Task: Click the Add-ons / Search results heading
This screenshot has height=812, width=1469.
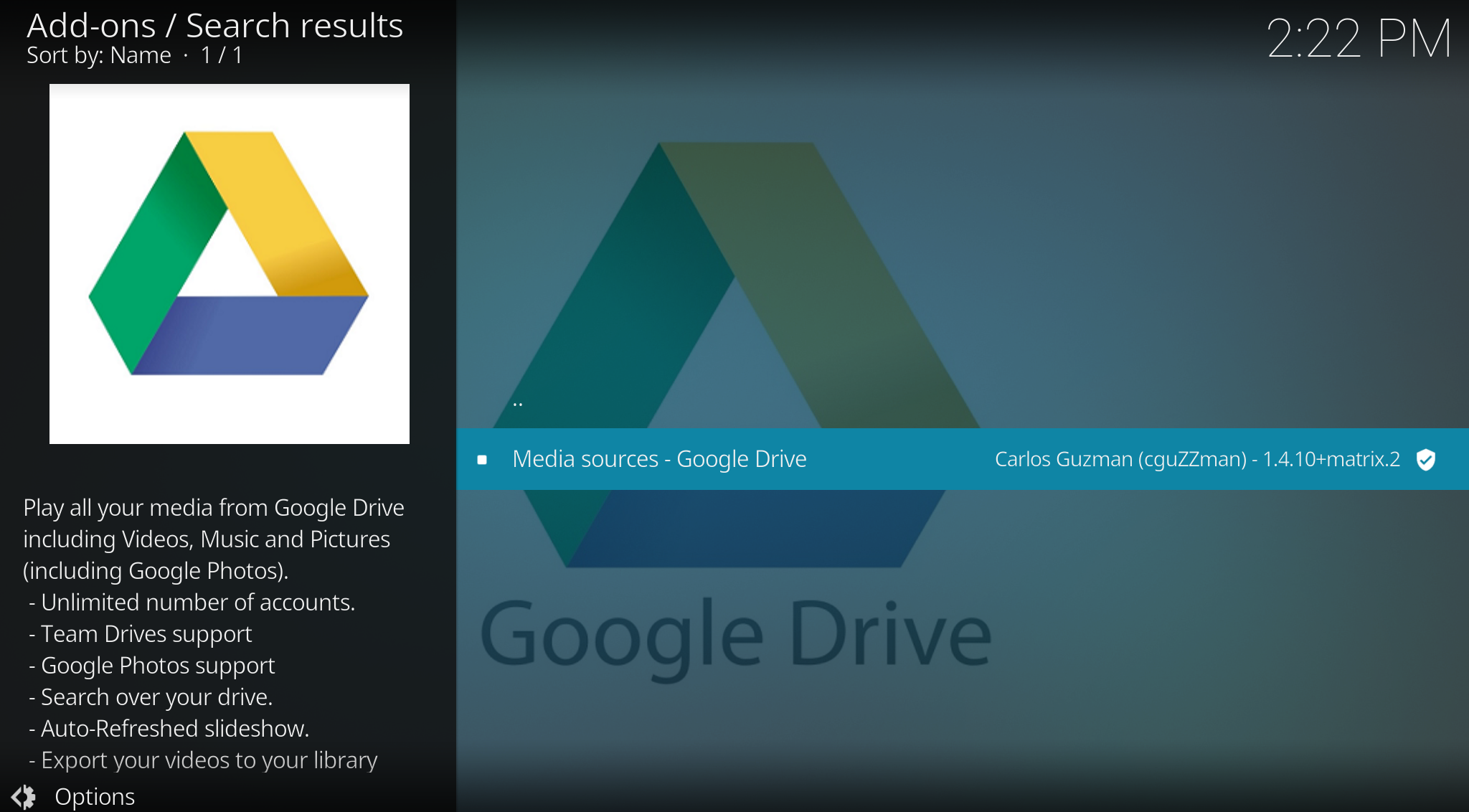Action: click(215, 26)
